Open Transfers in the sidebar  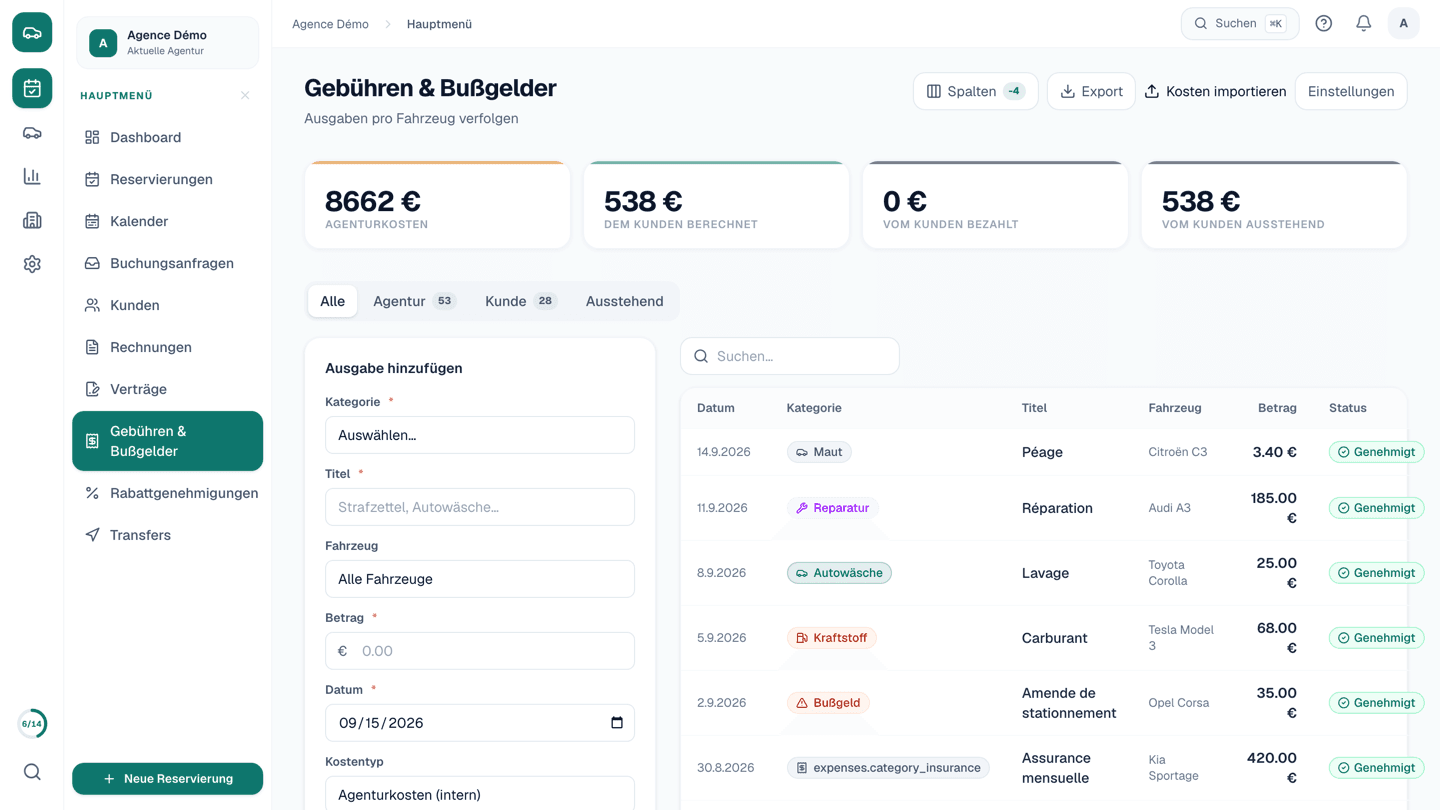pos(167,535)
